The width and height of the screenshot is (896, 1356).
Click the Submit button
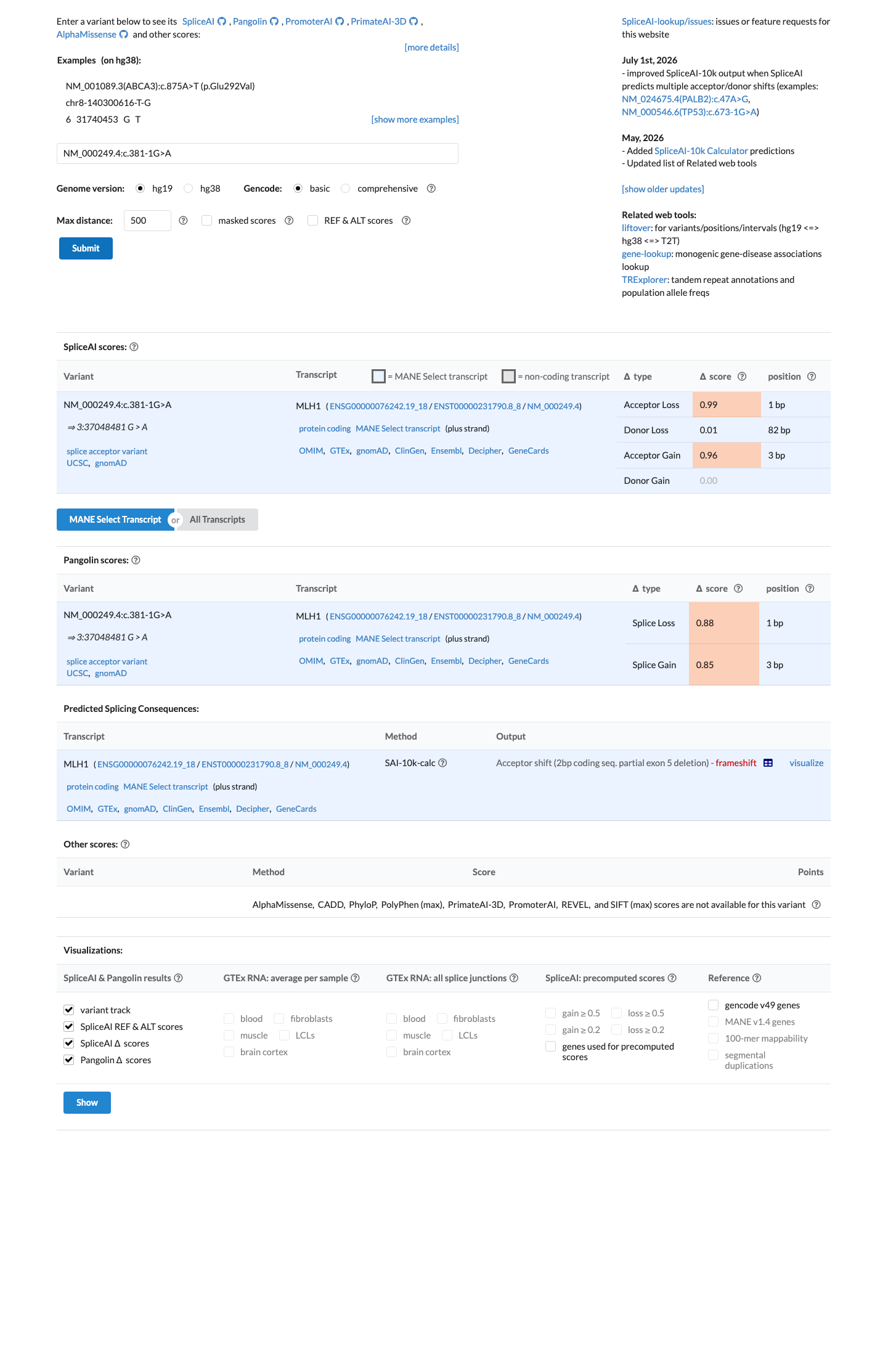click(86, 248)
